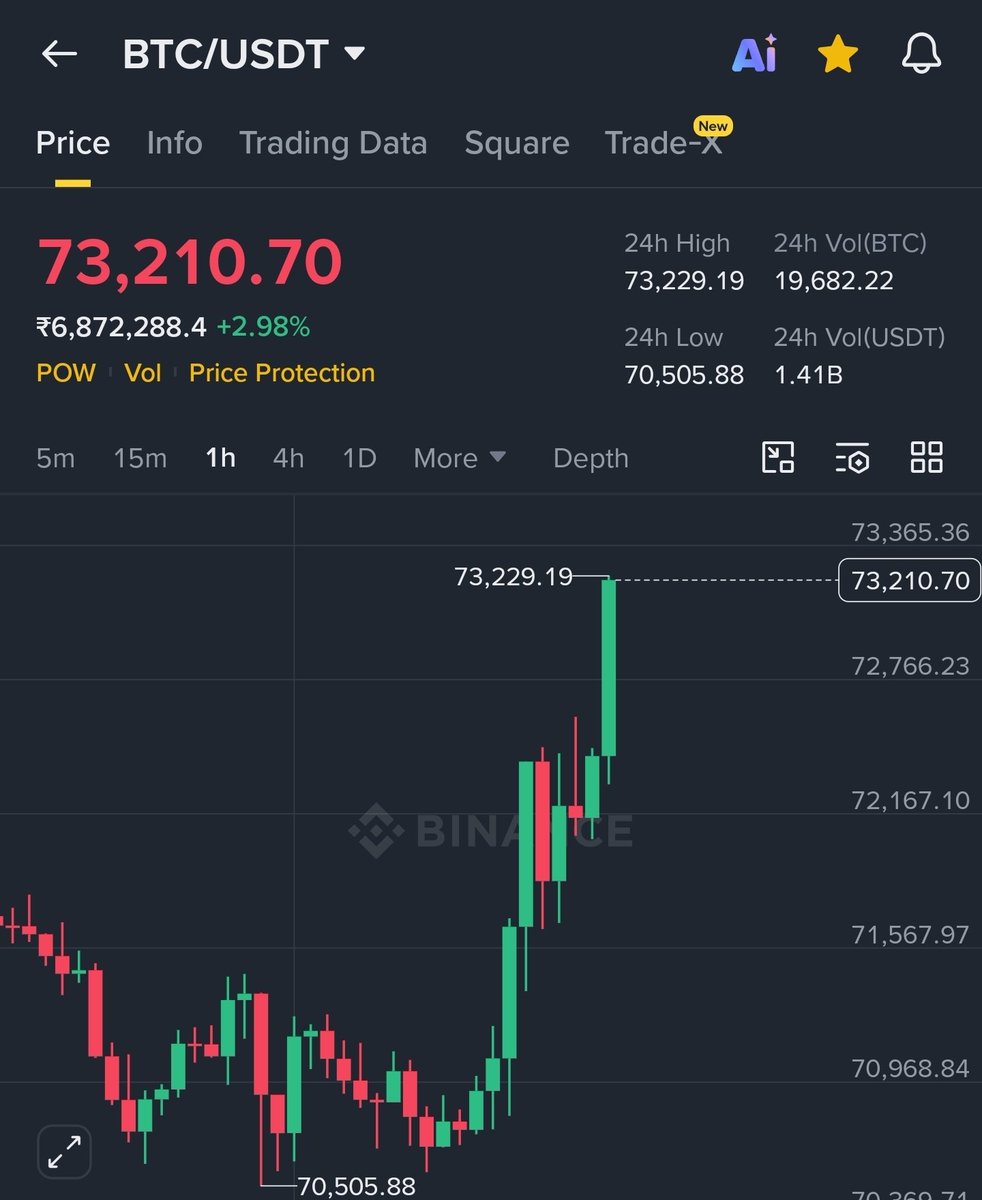
Task: Switch to the Trading Data tab
Action: 333,143
